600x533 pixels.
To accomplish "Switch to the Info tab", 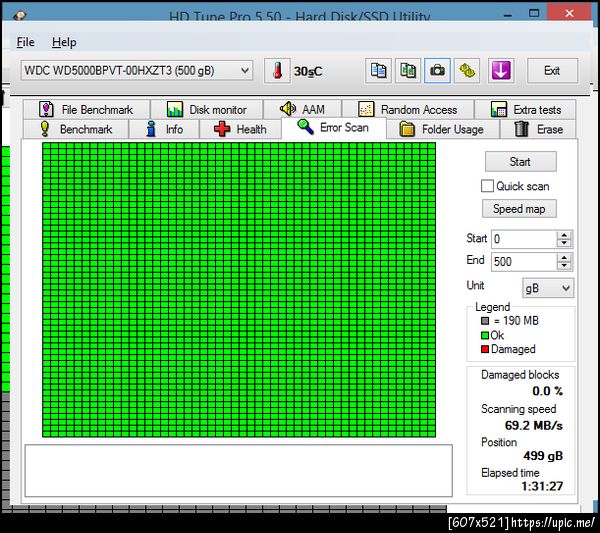I will coord(164,129).
